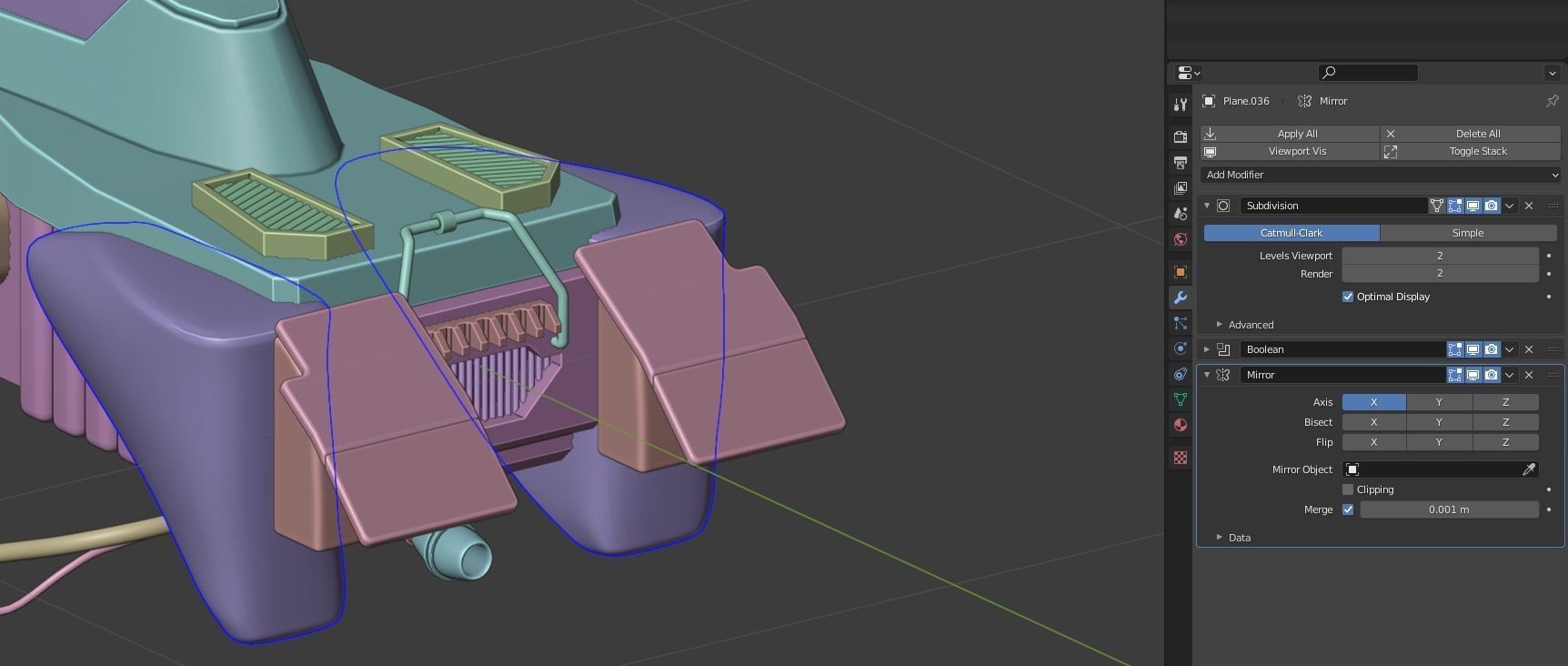
Task: Open the Output properties tab
Action: (x=1180, y=162)
